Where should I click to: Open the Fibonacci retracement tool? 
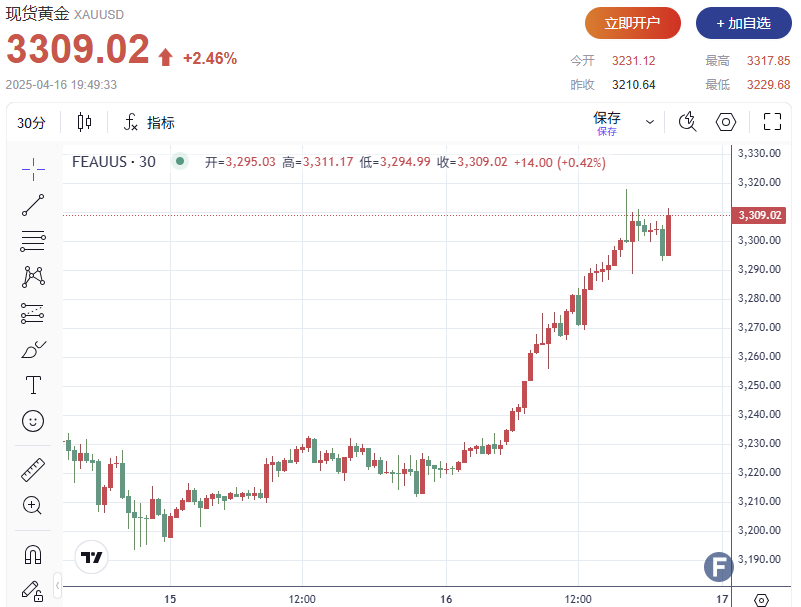tap(33, 240)
